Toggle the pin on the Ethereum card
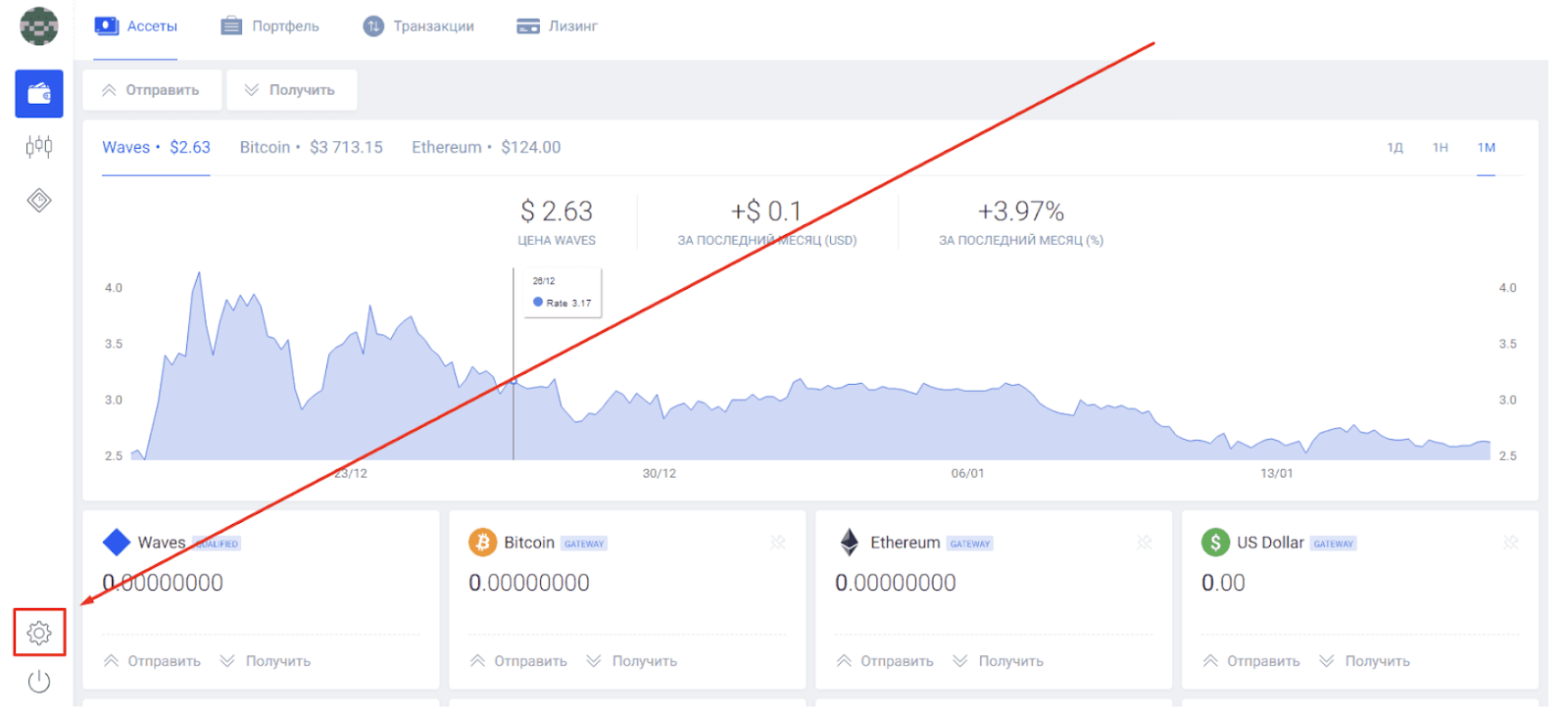 (1145, 542)
